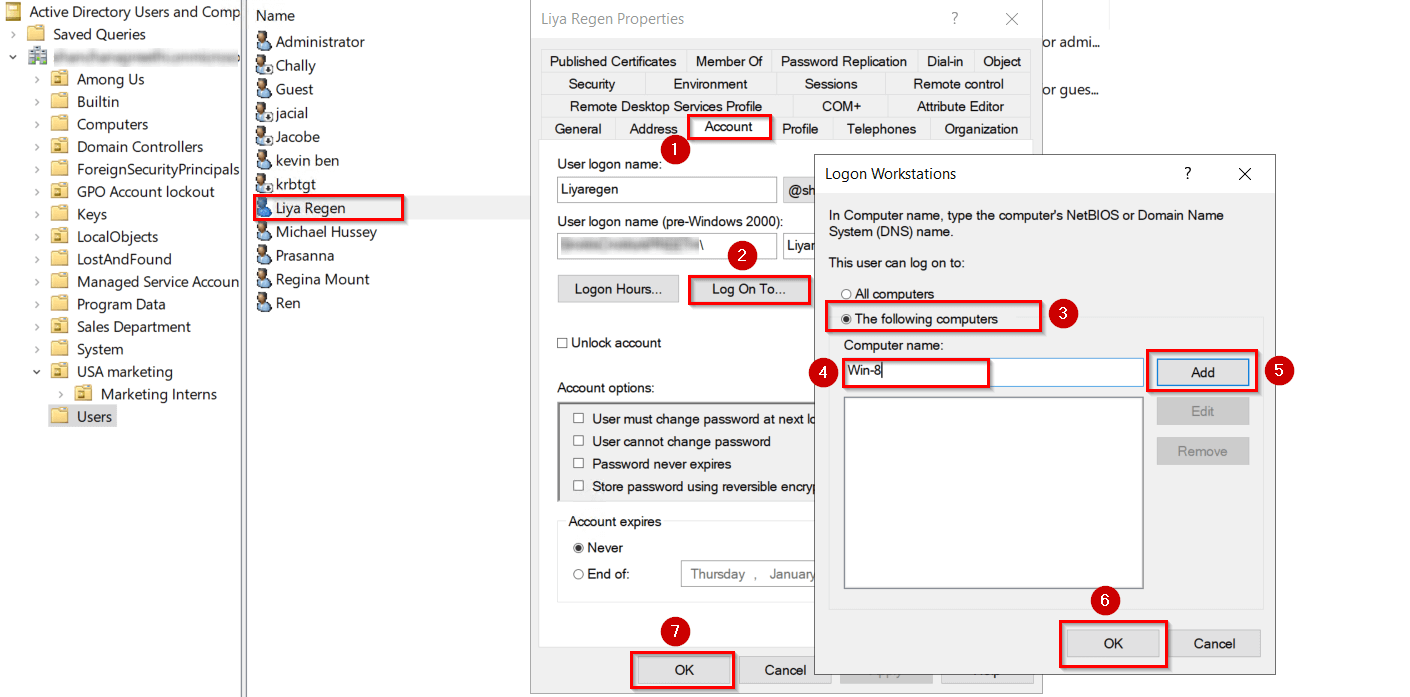This screenshot has height=697, width=1410.
Task: Select the Administrator user account icon
Action: pos(264,41)
